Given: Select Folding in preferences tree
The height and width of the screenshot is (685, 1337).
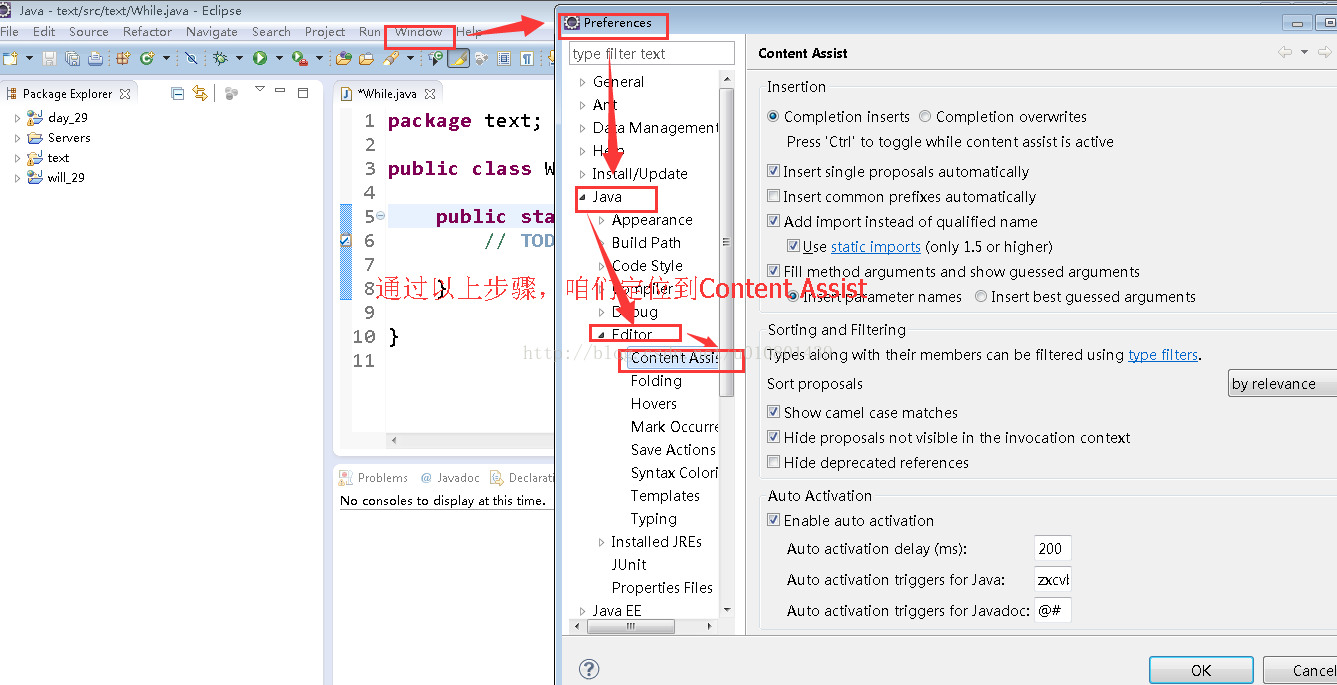Looking at the screenshot, I should (x=656, y=381).
